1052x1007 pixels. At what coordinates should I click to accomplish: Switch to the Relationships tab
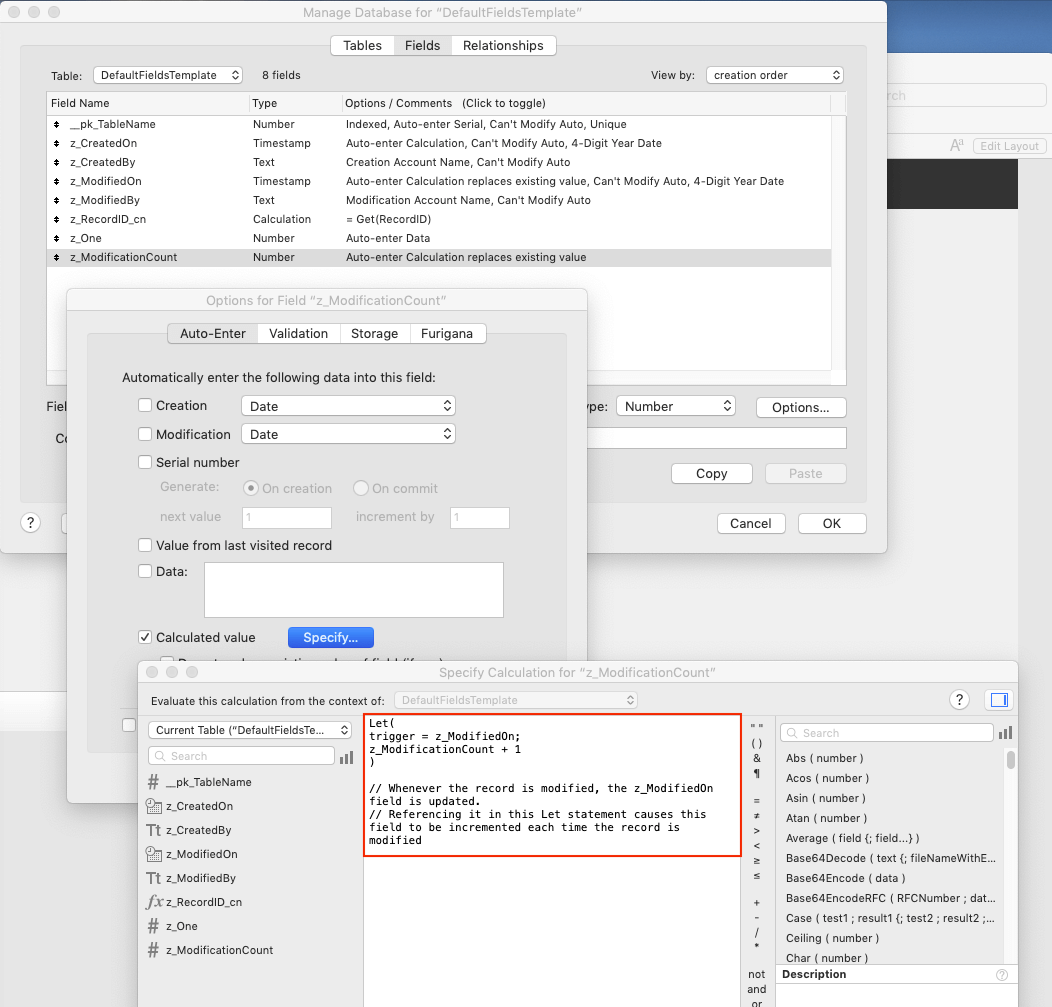click(503, 46)
